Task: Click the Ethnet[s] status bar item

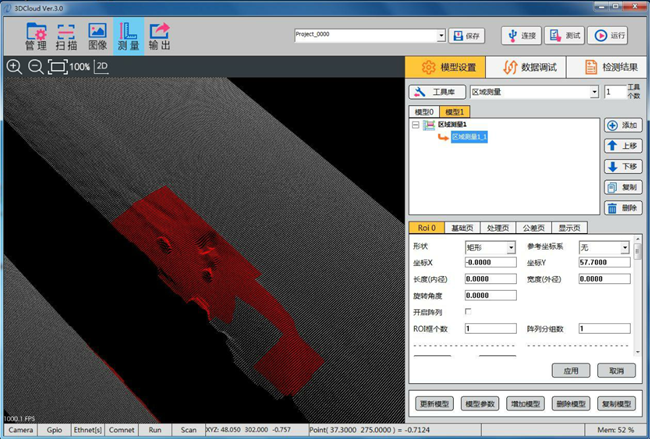Action: 87,430
